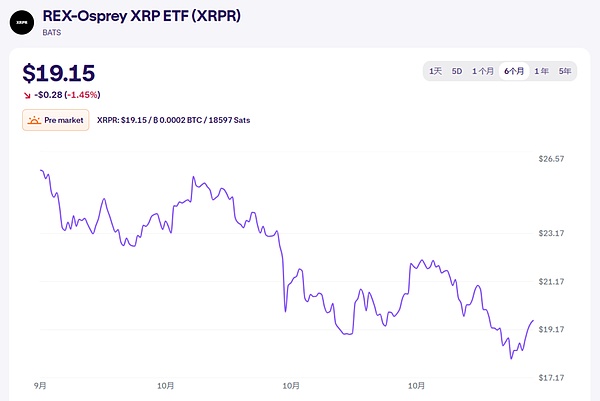Click the $23.17 y-axis label
This screenshot has width=600, height=401.
(552, 233)
